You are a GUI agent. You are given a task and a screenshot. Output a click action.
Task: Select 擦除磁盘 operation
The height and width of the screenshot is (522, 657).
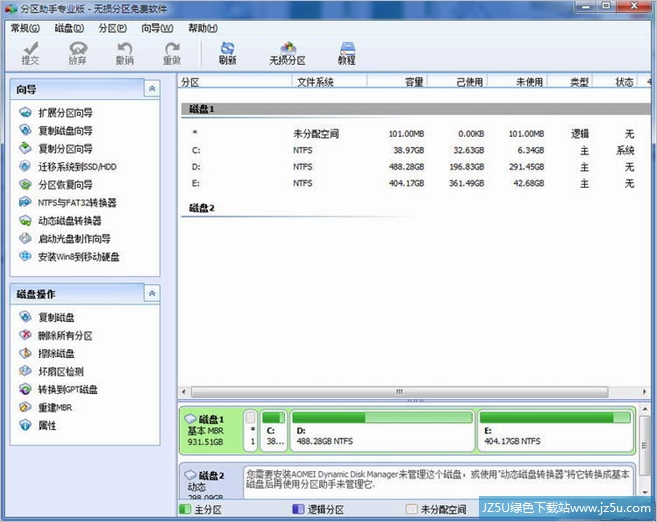[47, 353]
